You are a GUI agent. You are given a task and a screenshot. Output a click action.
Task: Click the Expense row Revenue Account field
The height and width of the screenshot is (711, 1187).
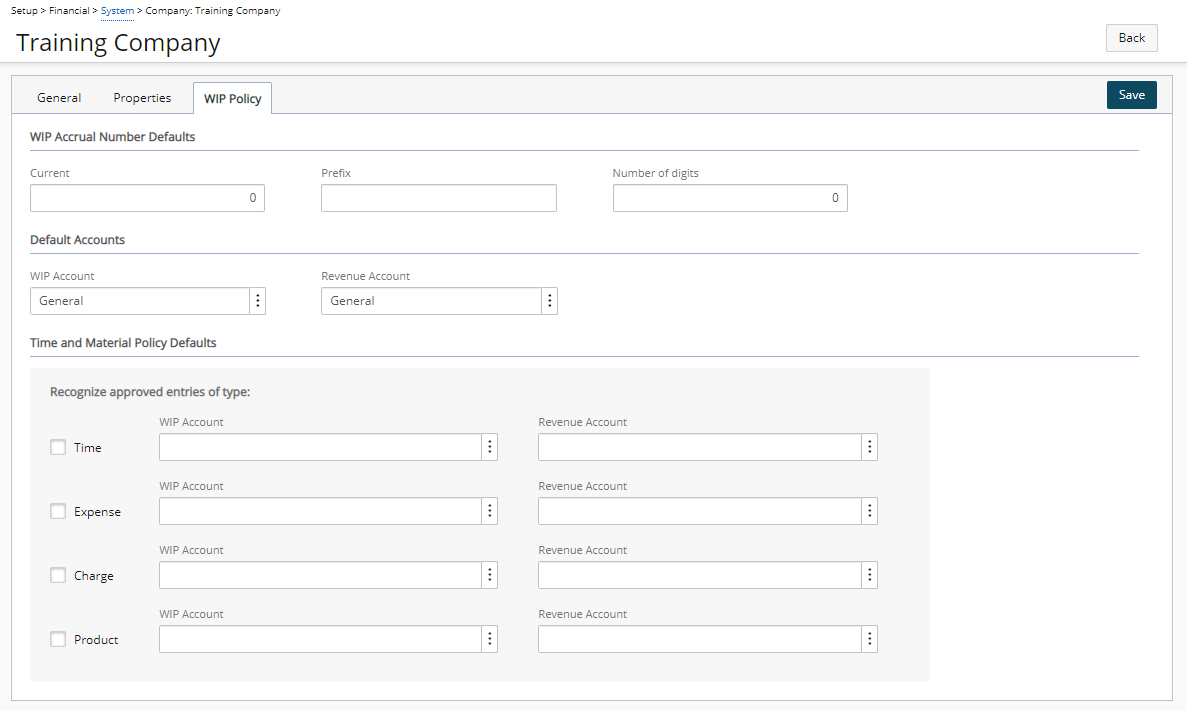pyautogui.click(x=700, y=511)
